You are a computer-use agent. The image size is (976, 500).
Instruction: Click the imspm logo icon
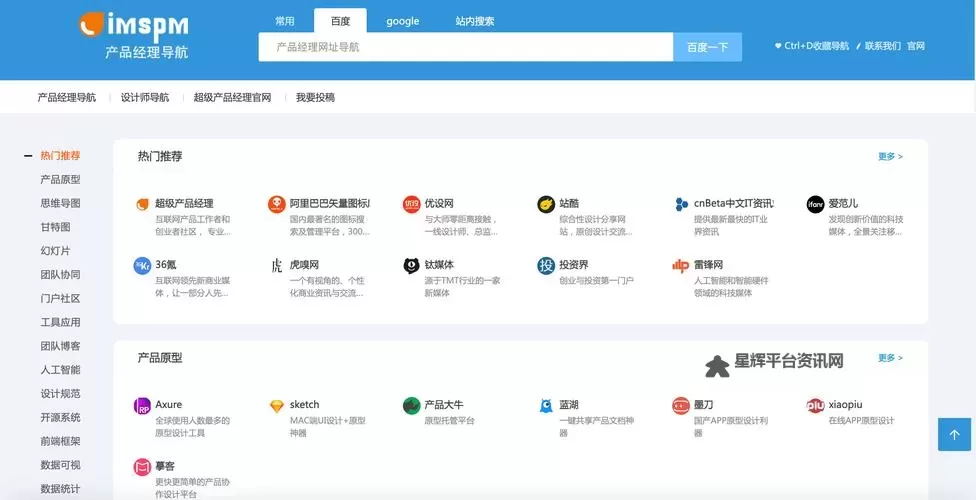[91, 24]
